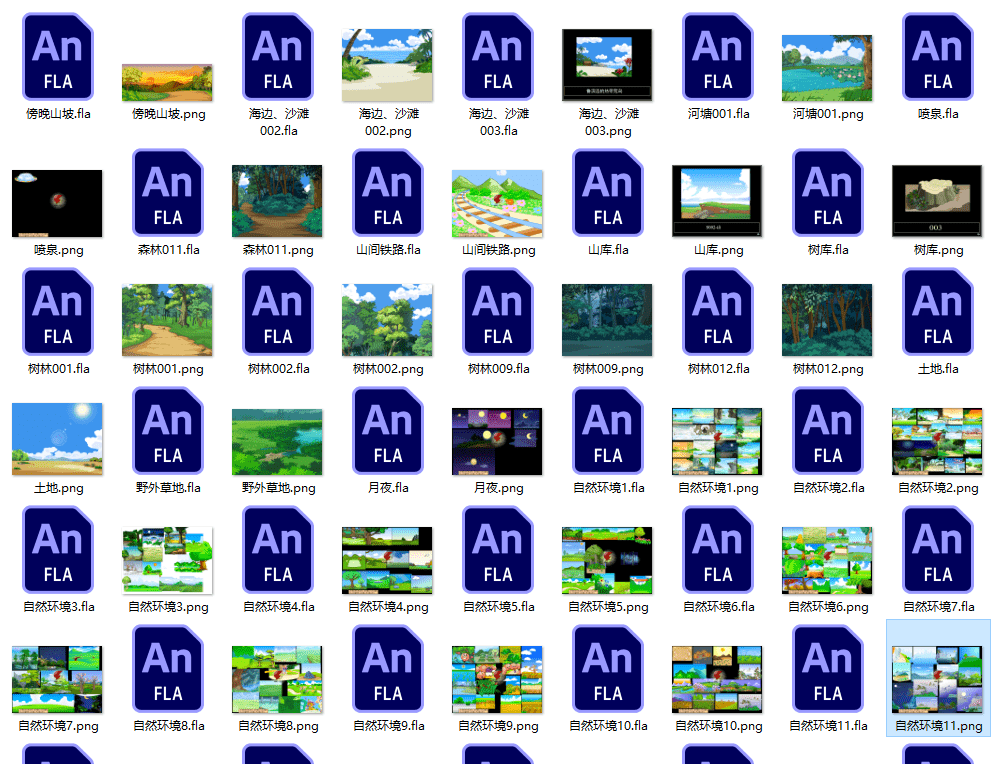Click the 月夜.fla Animate file icon
The height and width of the screenshot is (764, 997).
click(388, 431)
